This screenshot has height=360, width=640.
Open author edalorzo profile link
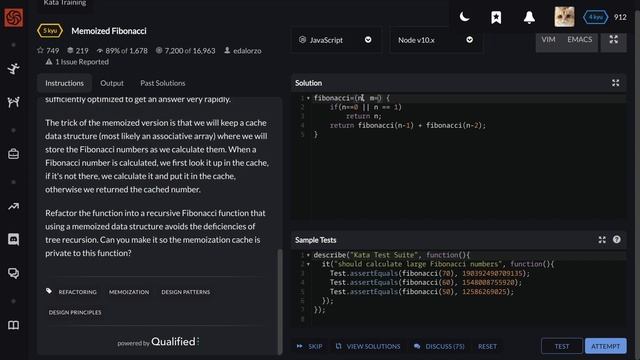point(247,51)
